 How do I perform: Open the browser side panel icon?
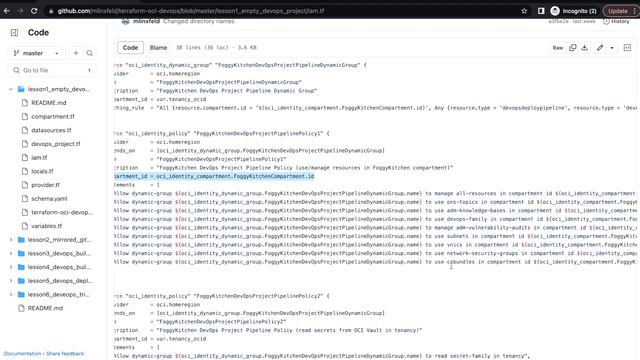541,11
